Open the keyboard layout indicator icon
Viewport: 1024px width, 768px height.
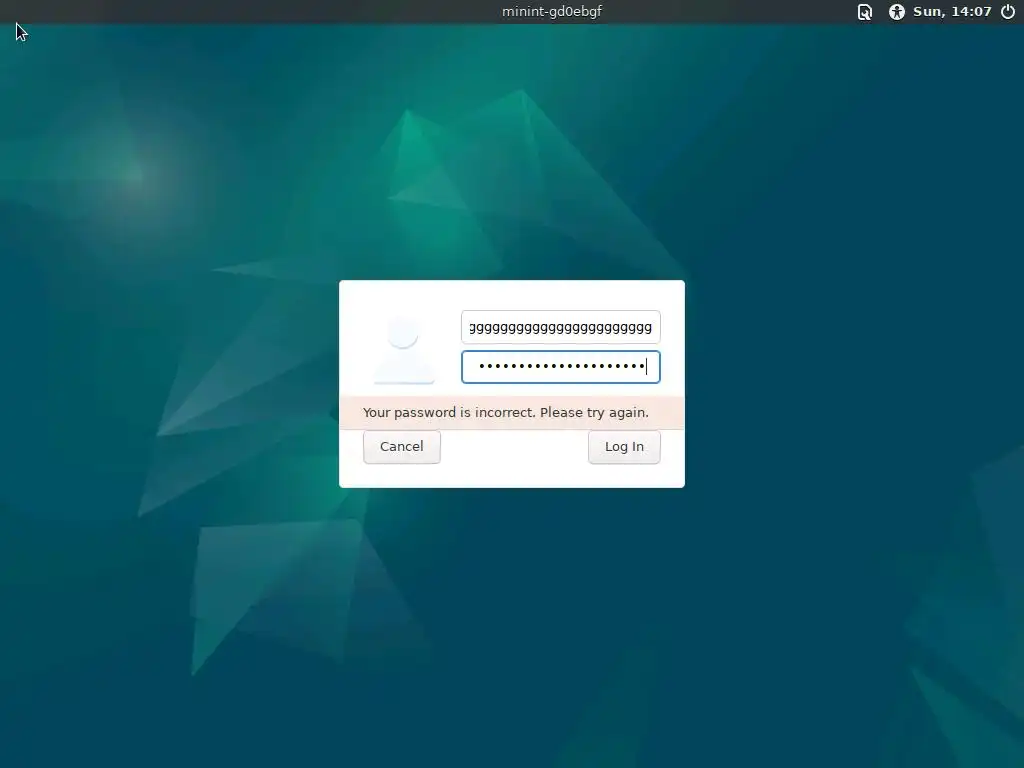tap(865, 12)
